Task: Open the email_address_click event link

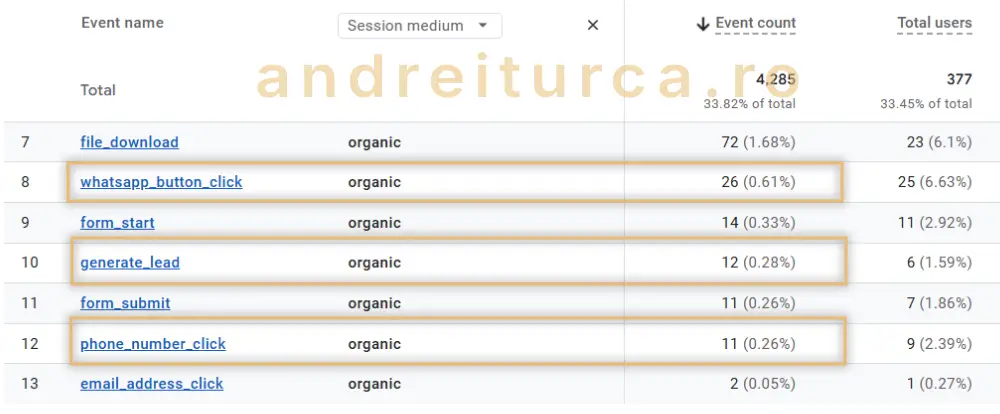Action: (152, 384)
